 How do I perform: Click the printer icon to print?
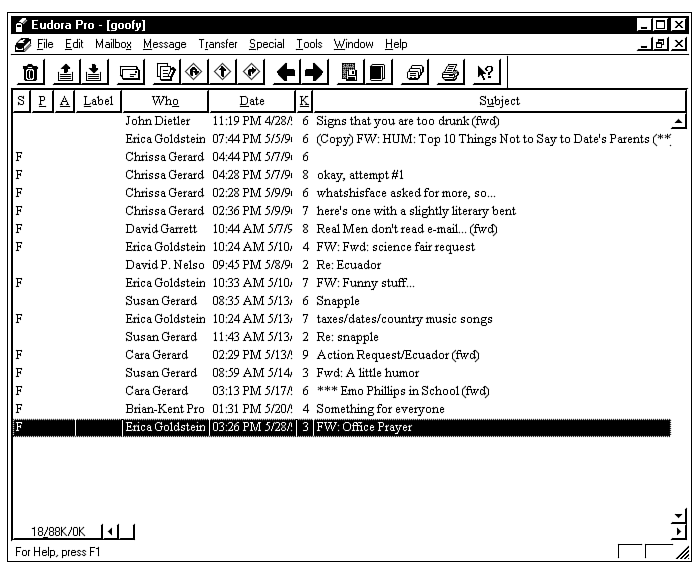pos(451,72)
